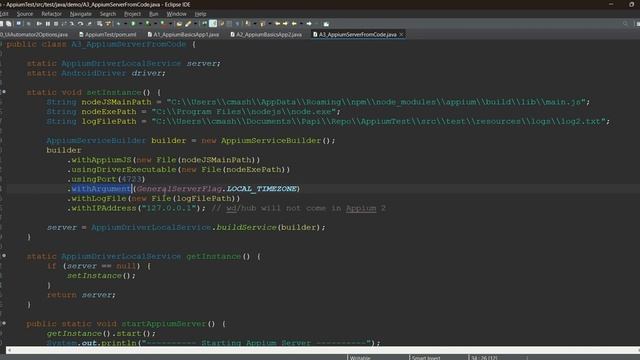Click the Save All toolbar icon
Screen dimensions: 640x360
(x=9, y=24)
